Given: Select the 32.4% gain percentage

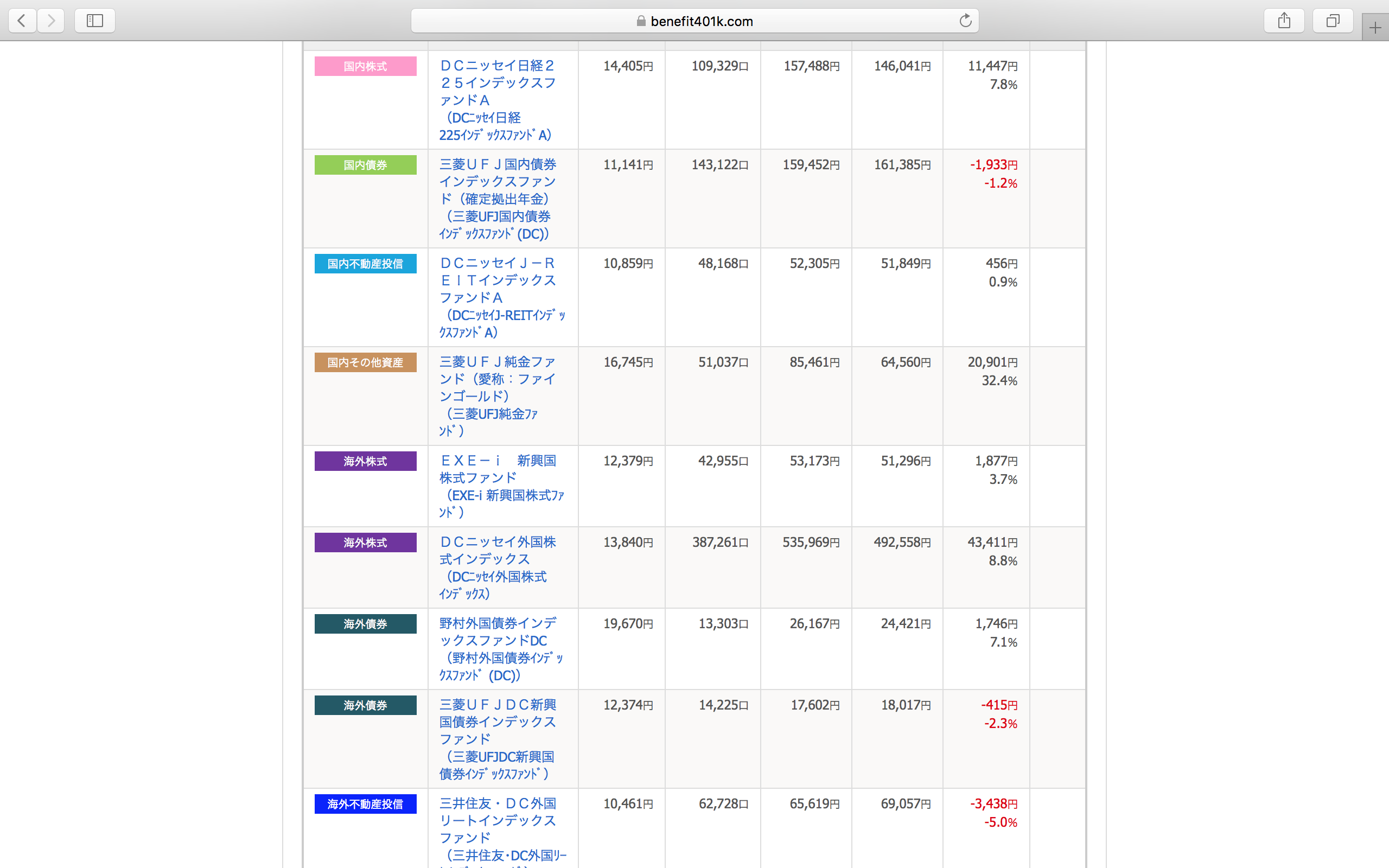Looking at the screenshot, I should pyautogui.click(x=1000, y=381).
